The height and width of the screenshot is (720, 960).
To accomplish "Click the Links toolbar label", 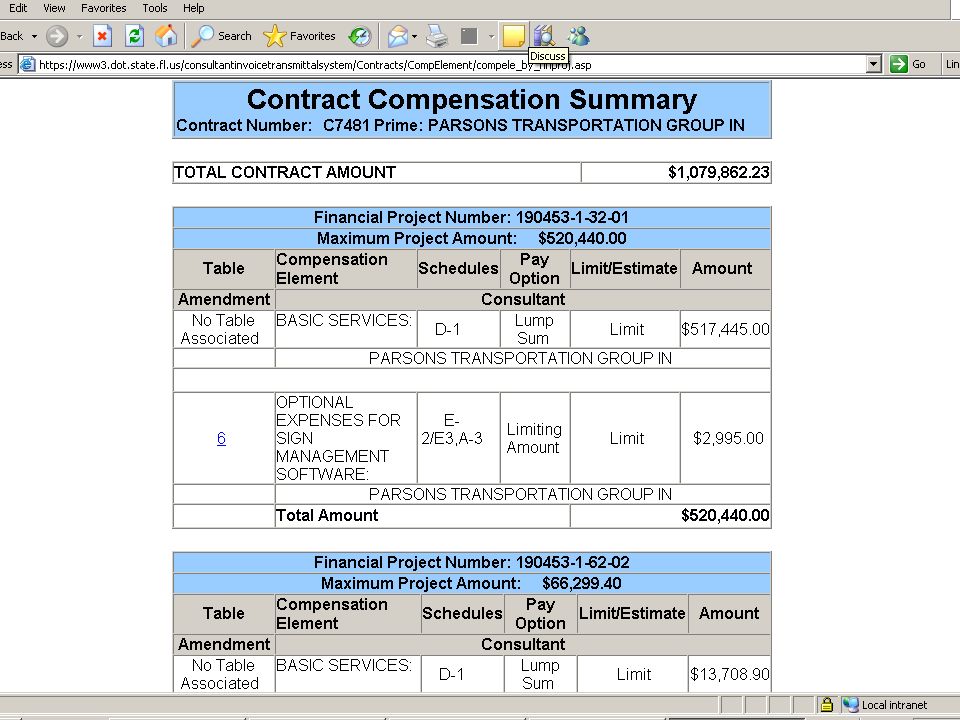I will point(953,64).
